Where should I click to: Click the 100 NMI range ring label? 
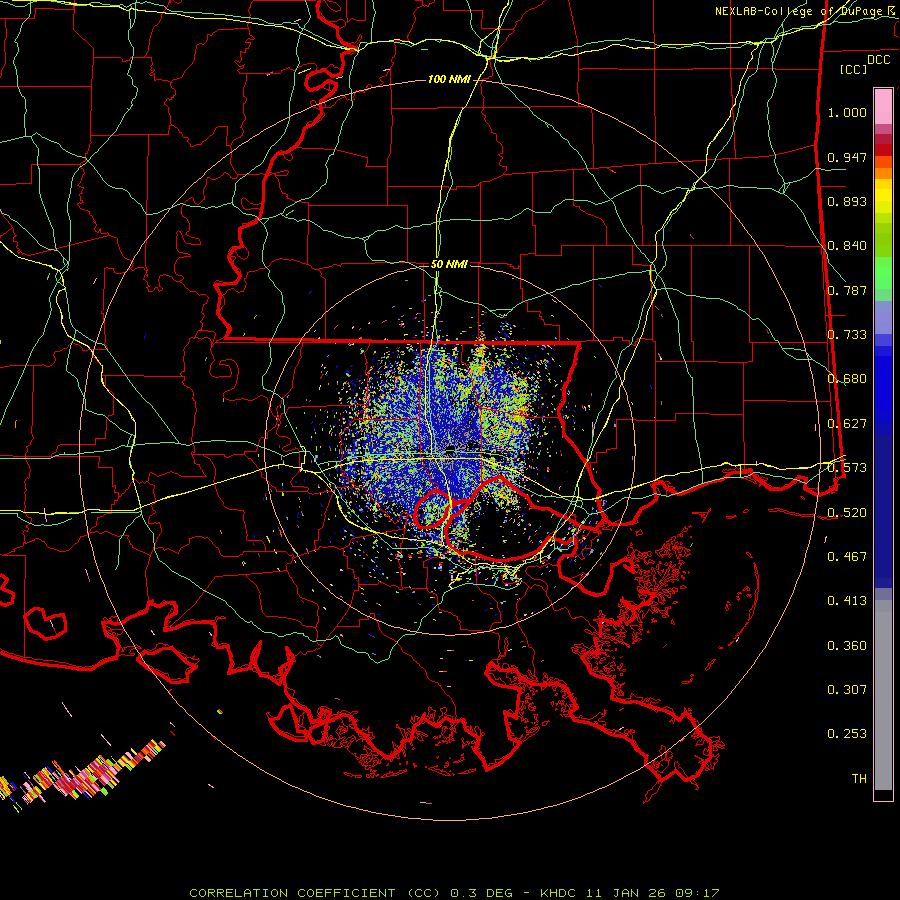(x=449, y=79)
